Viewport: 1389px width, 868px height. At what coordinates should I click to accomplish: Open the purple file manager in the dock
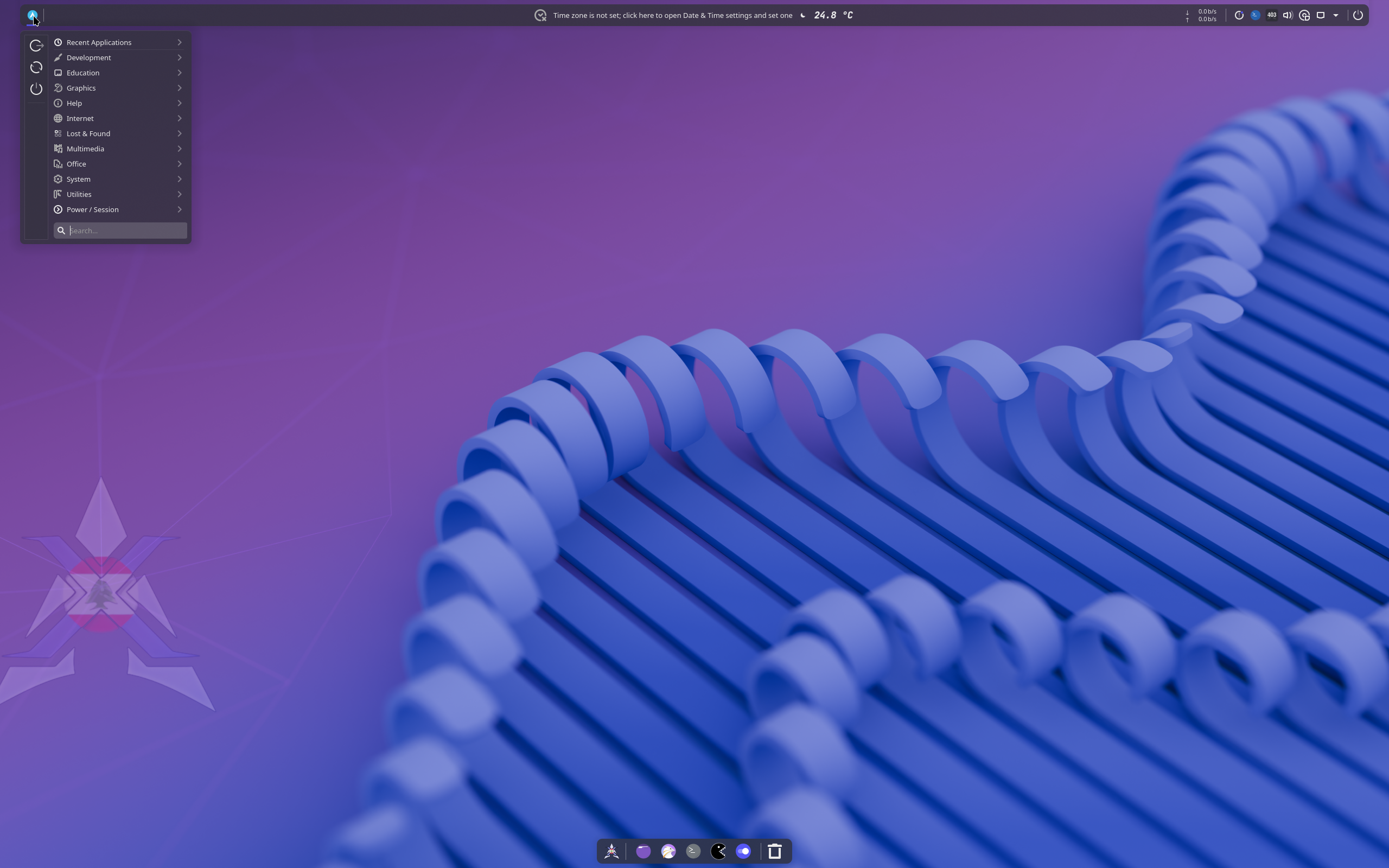click(x=643, y=851)
